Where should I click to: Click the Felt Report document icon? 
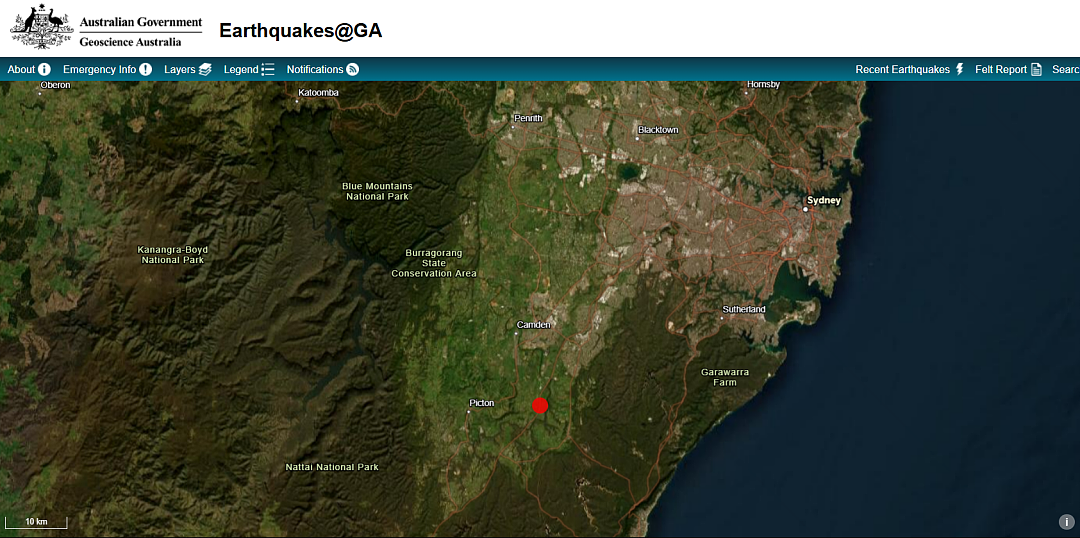click(1037, 70)
